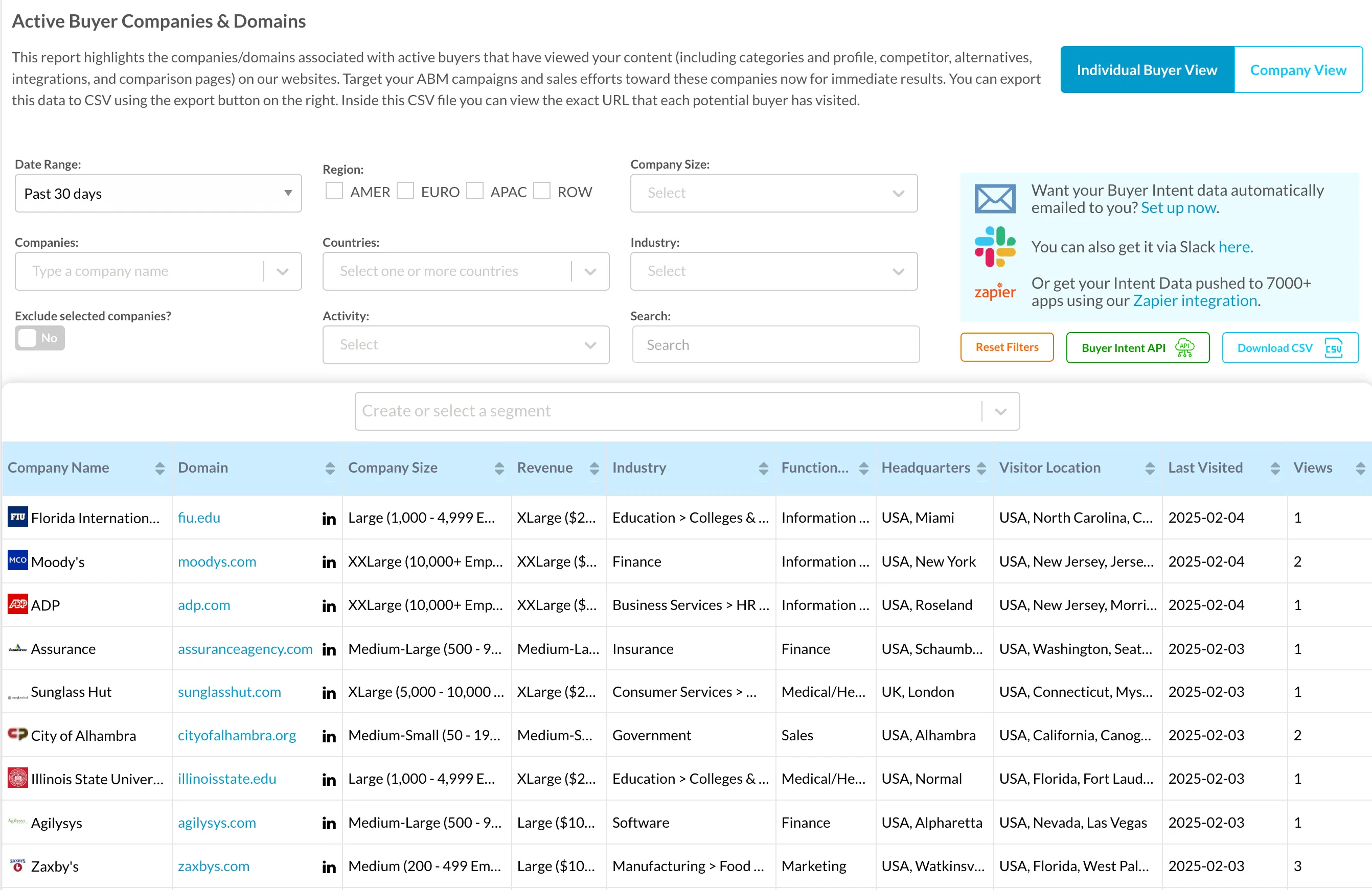The height and width of the screenshot is (890, 1372).
Task: Click Download CSV button
Action: [1290, 348]
